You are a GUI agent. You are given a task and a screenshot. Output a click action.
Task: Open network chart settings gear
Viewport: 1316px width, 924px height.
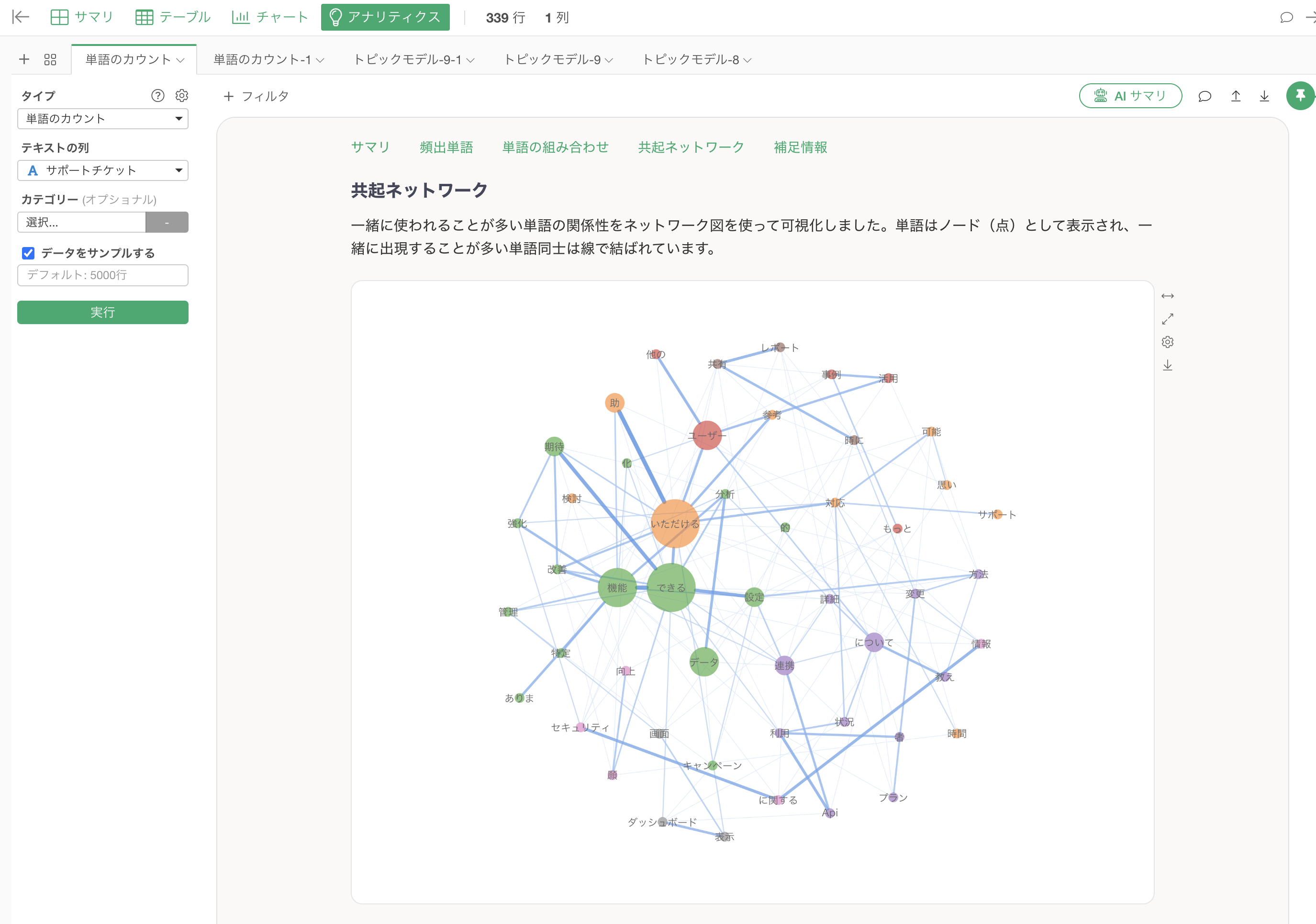tap(1167, 342)
